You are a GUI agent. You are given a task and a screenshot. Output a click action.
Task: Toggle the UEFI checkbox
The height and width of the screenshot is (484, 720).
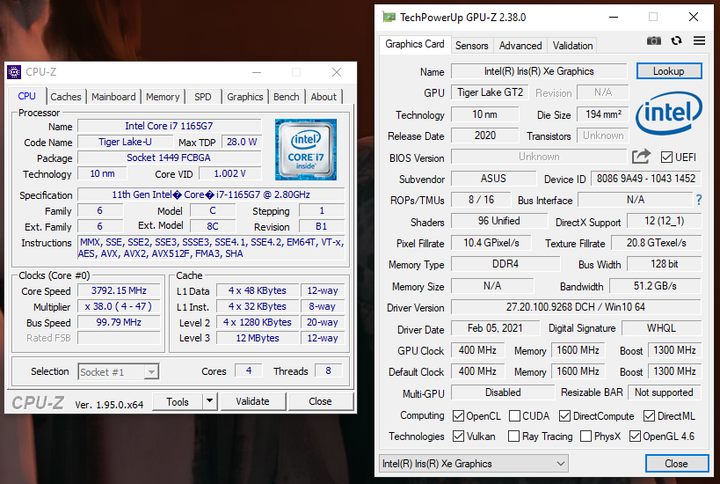(x=666, y=158)
